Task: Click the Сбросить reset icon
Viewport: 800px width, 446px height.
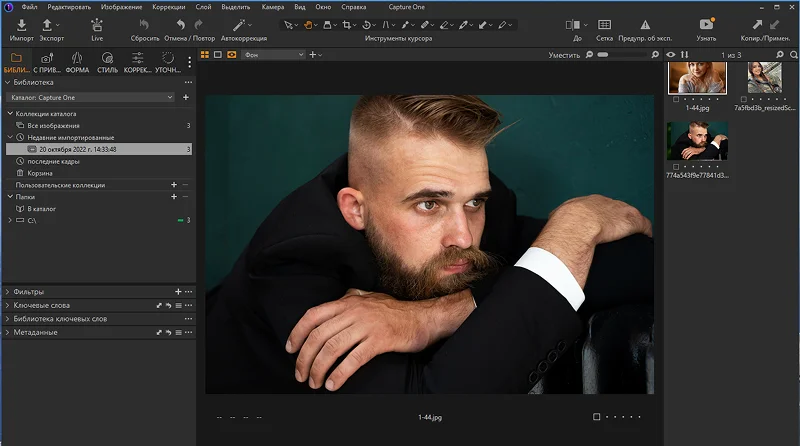Action: click(x=144, y=24)
